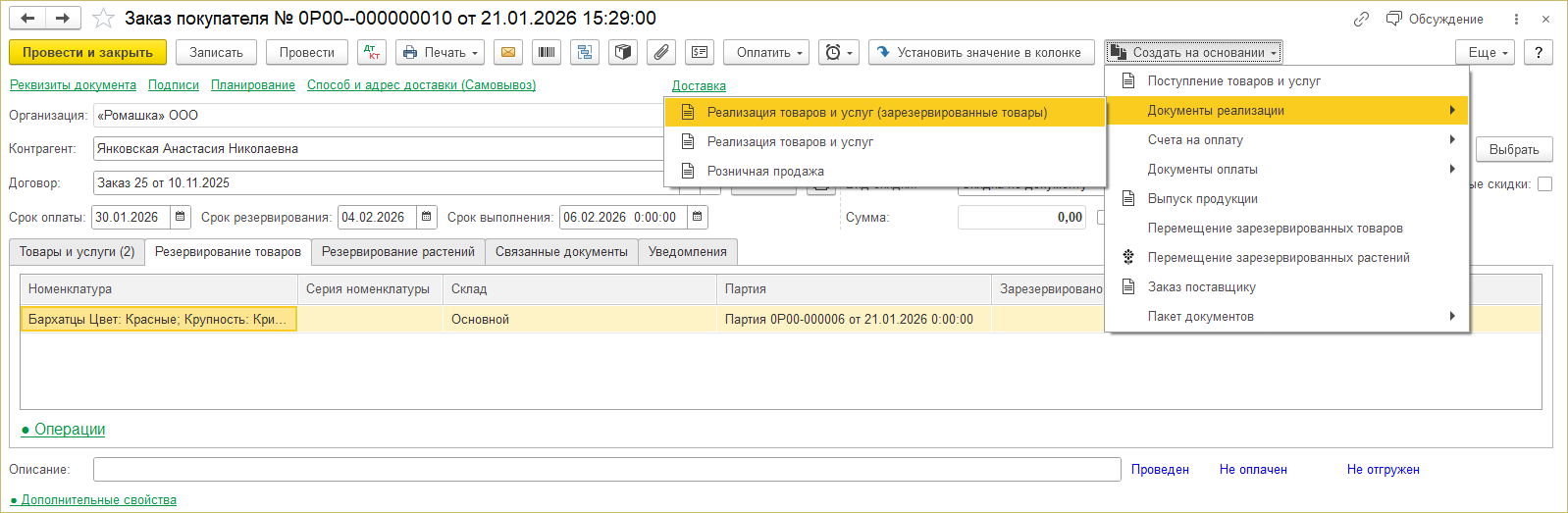The width and height of the screenshot is (1568, 513).
Task: Switch to Резервирование растений tab
Action: [398, 252]
